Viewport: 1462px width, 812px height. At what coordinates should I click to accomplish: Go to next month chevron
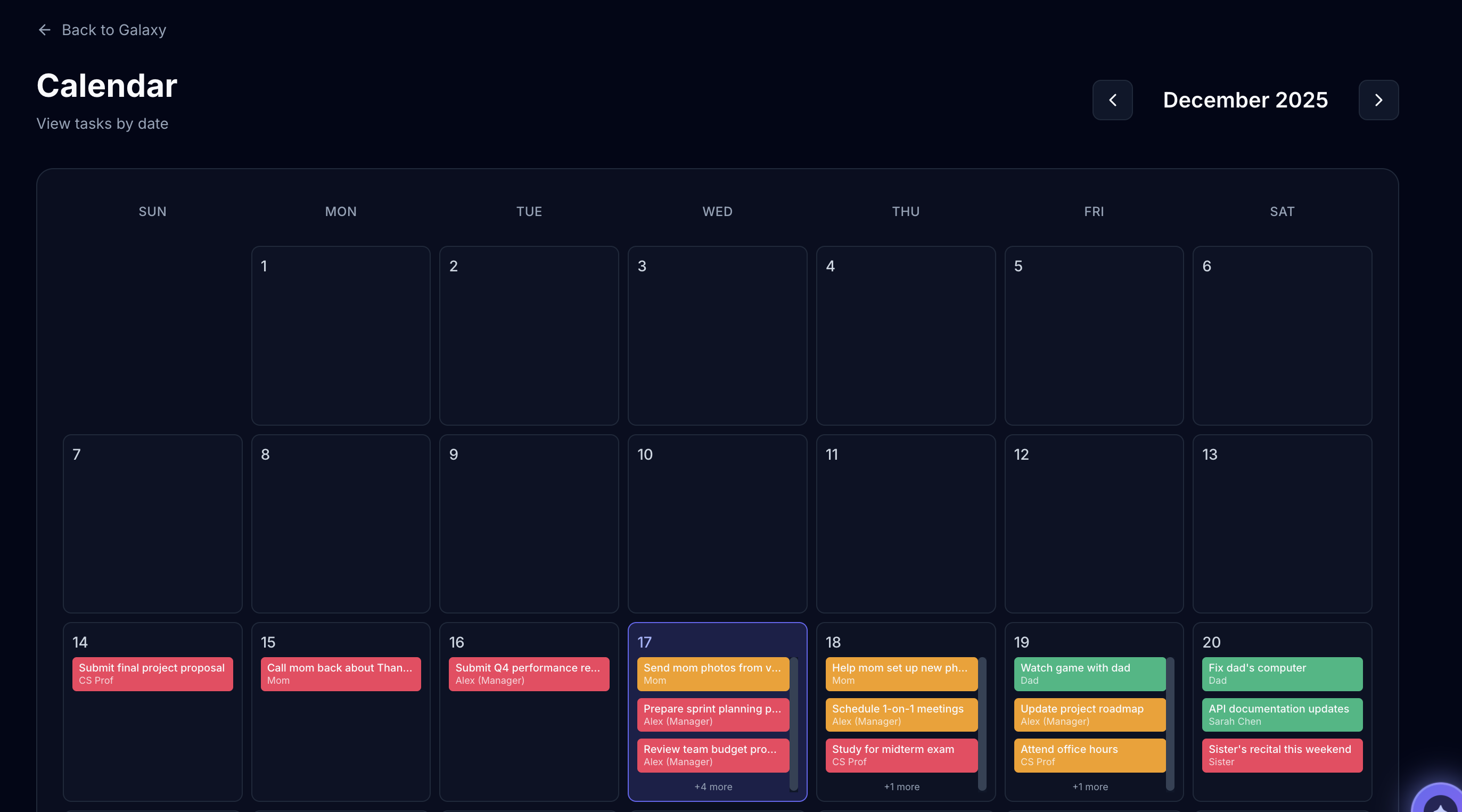click(1378, 100)
